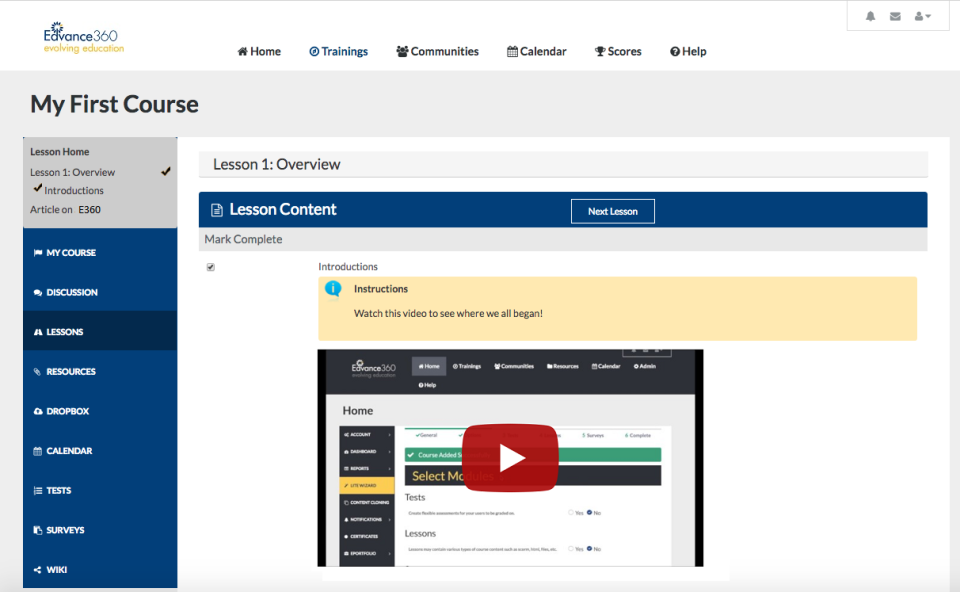
Task: Open My Course in sidebar
Action: (100, 252)
